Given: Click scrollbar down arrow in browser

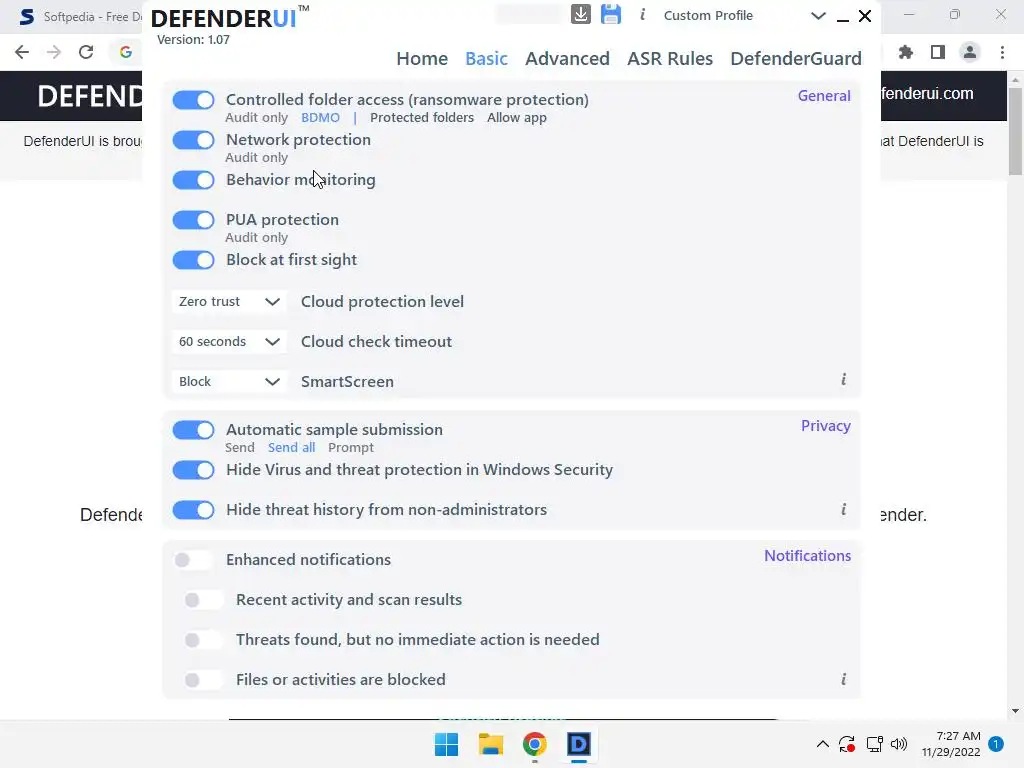Looking at the screenshot, I should pos(1015,711).
